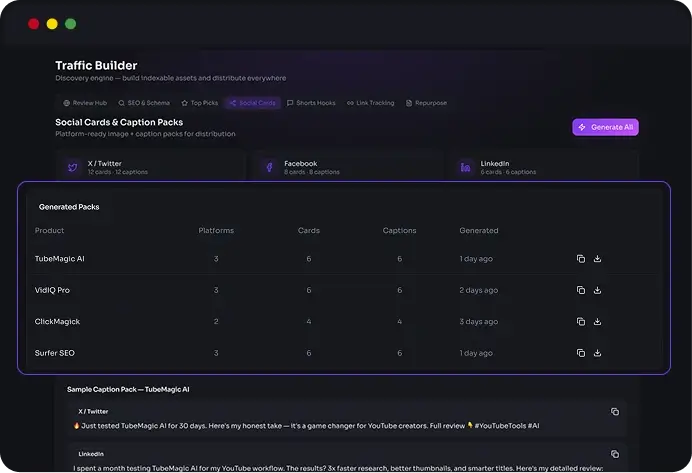
Task: Click the Cards column header
Action: point(308,230)
